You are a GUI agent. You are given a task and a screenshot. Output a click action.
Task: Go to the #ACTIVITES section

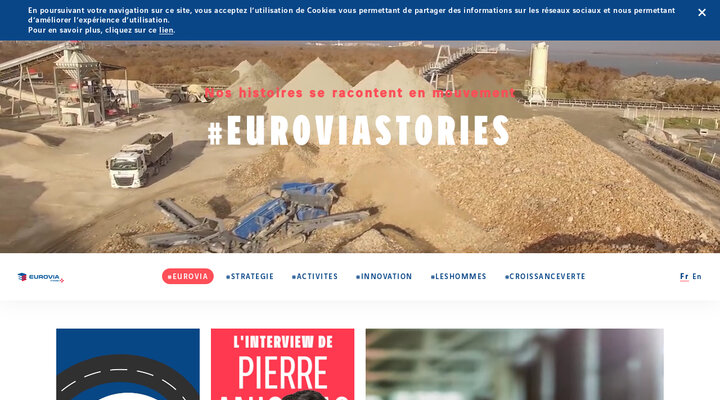point(315,276)
